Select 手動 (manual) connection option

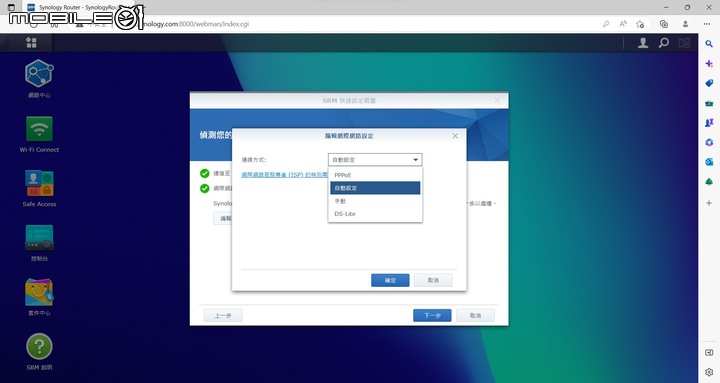[375, 201]
